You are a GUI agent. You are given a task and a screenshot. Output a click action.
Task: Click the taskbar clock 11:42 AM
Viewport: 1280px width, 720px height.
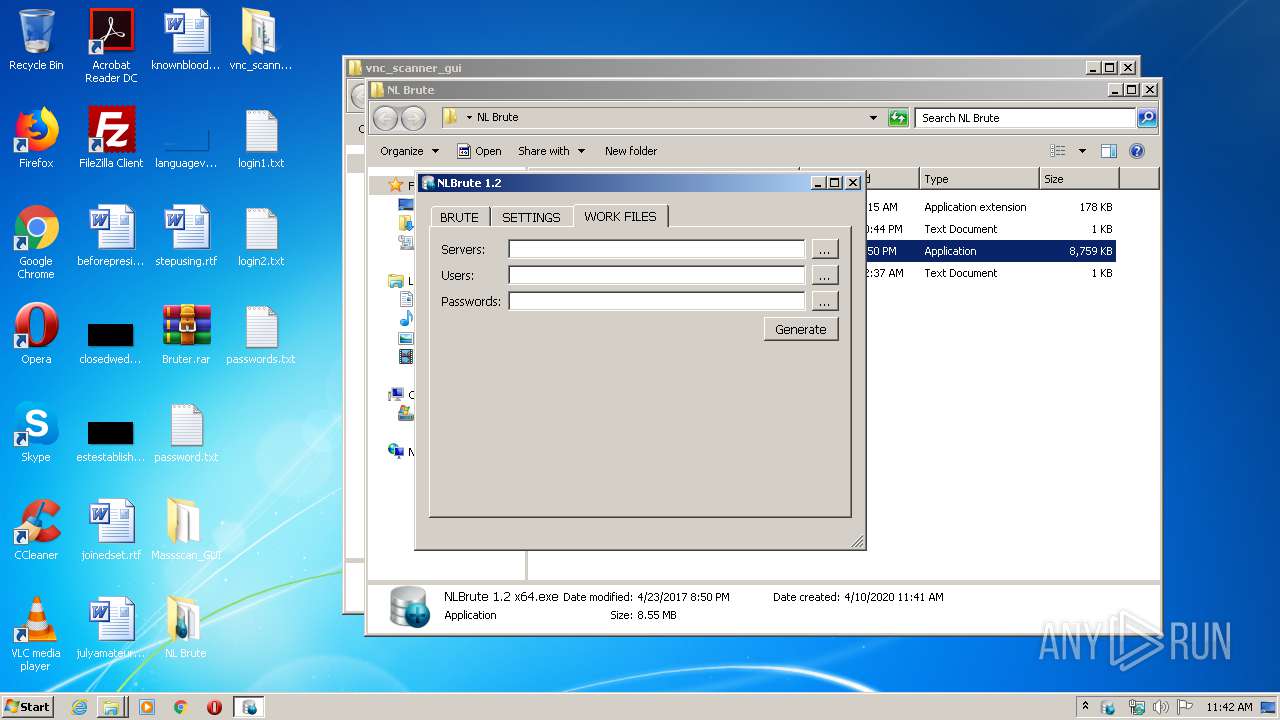pyautogui.click(x=1229, y=707)
